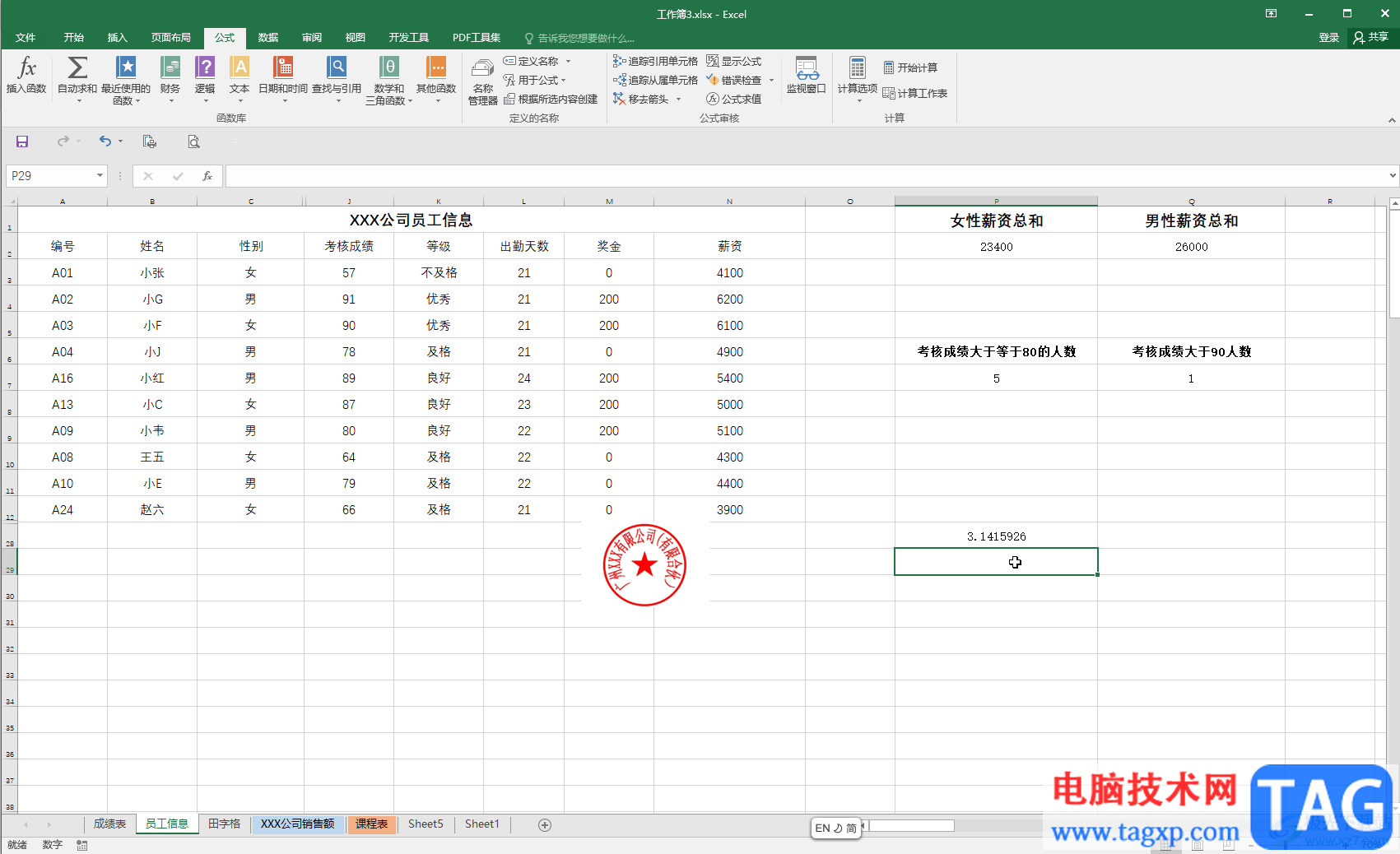The image size is (1400, 854).
Task: Switch to the Developer (开发工具) tab
Action: click(409, 38)
